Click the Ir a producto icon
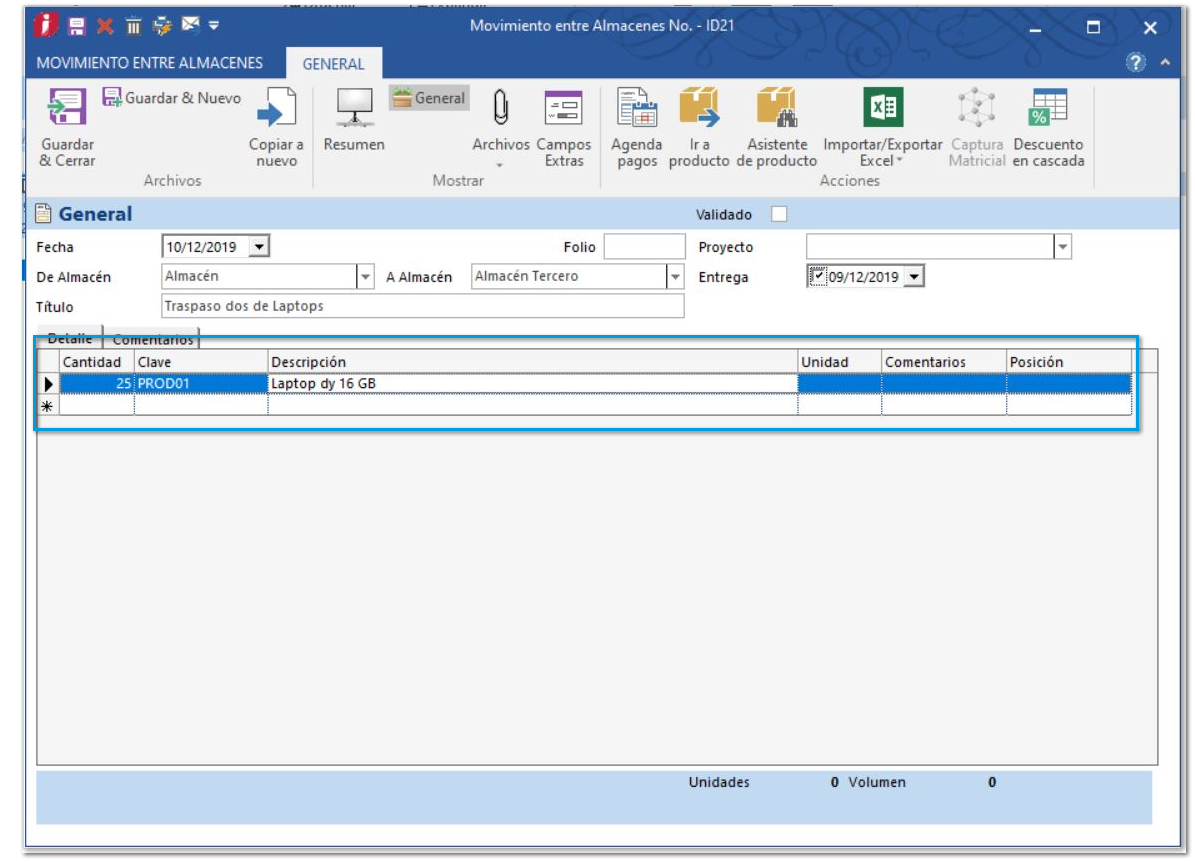Viewport: 1195px width, 862px height. 699,108
